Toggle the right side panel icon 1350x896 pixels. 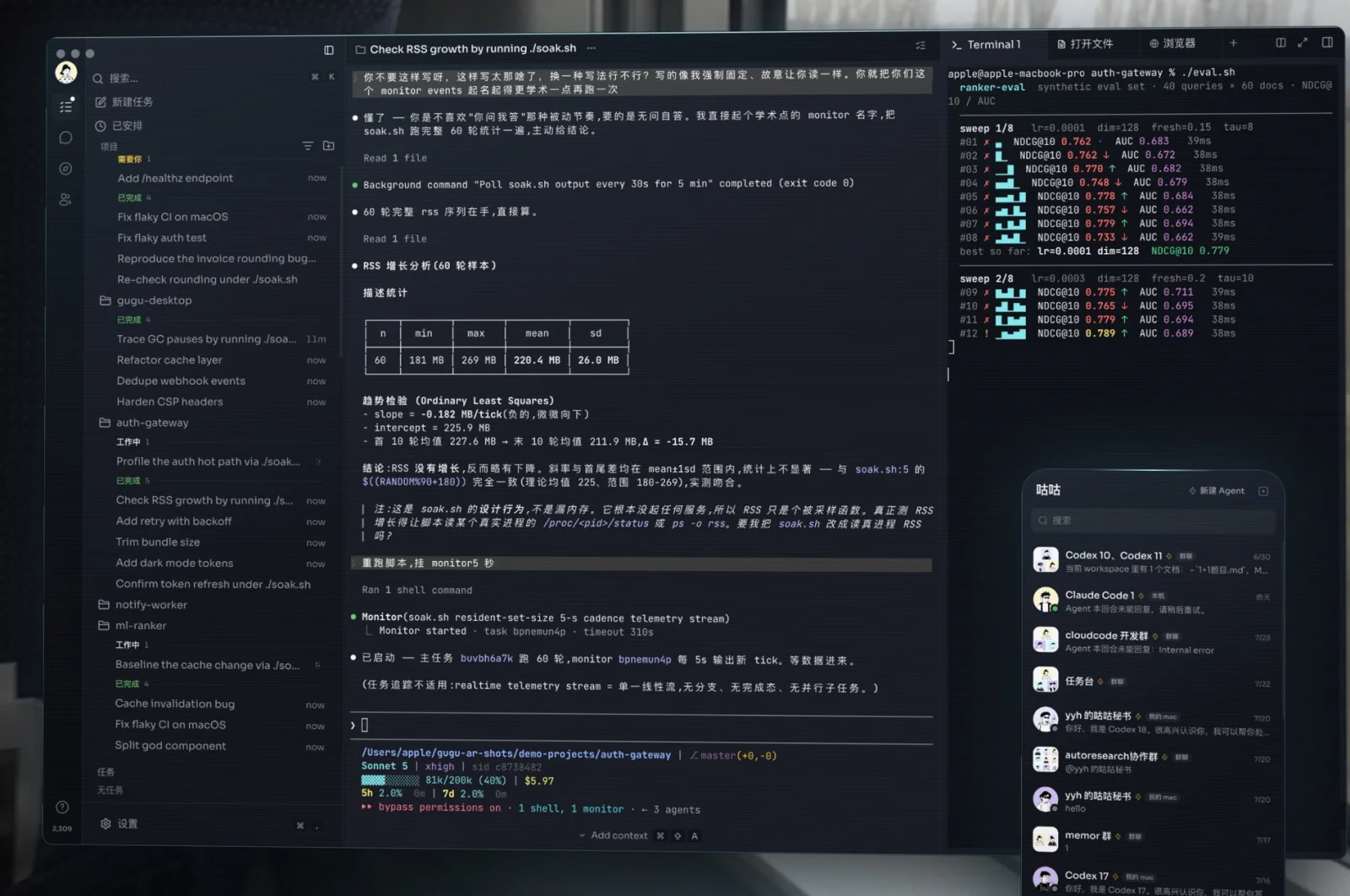[x=1327, y=42]
